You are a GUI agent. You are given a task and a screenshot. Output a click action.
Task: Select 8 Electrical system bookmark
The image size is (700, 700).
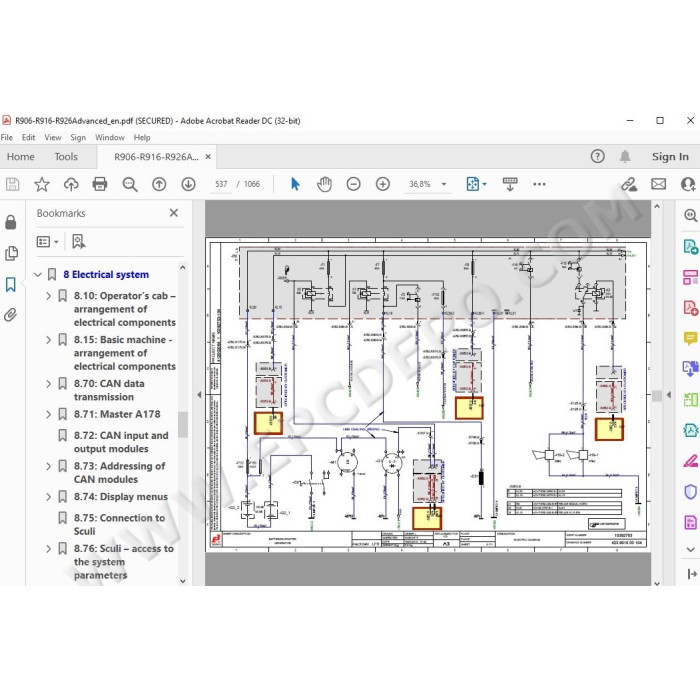point(106,275)
